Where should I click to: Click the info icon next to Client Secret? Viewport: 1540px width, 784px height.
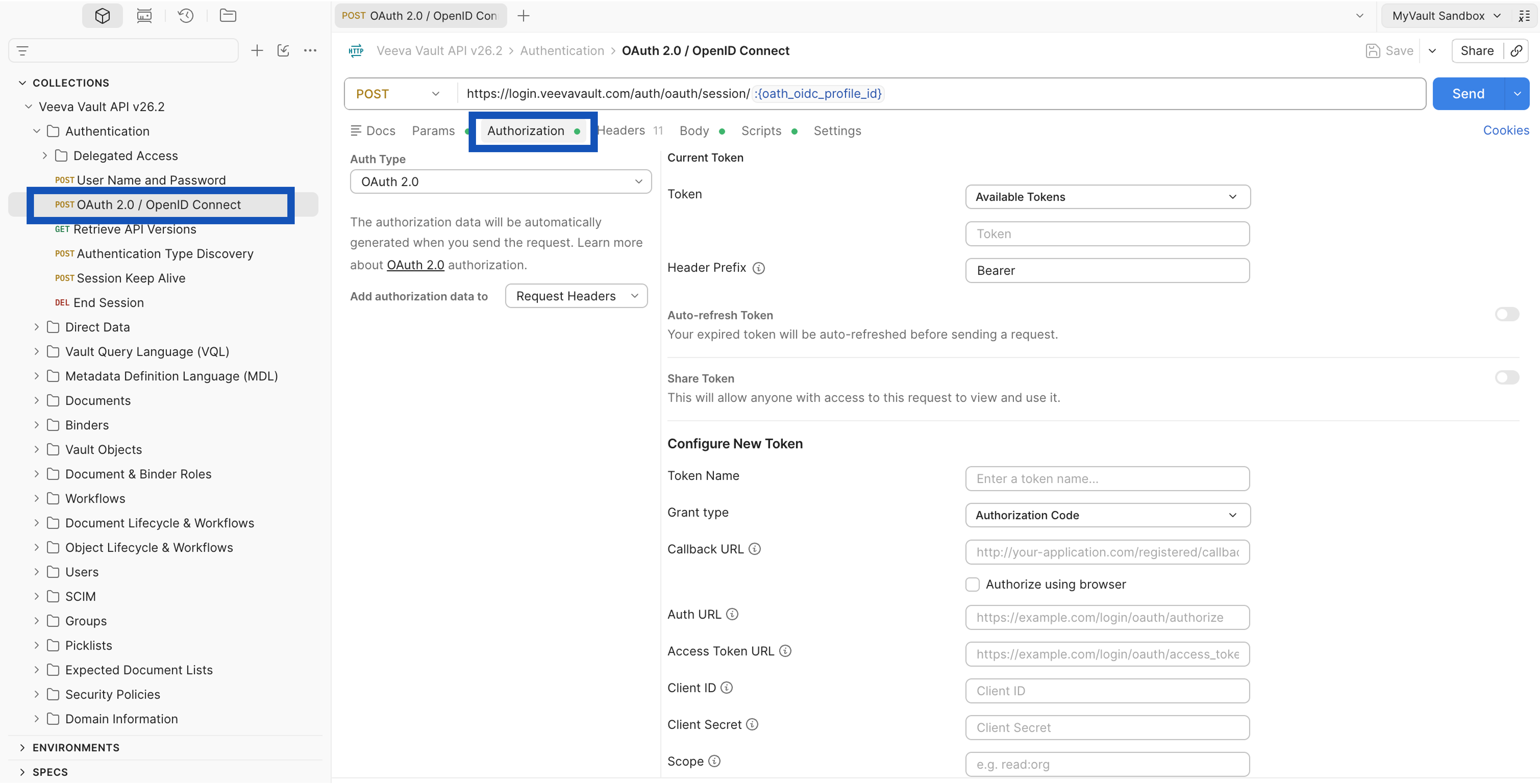point(752,725)
